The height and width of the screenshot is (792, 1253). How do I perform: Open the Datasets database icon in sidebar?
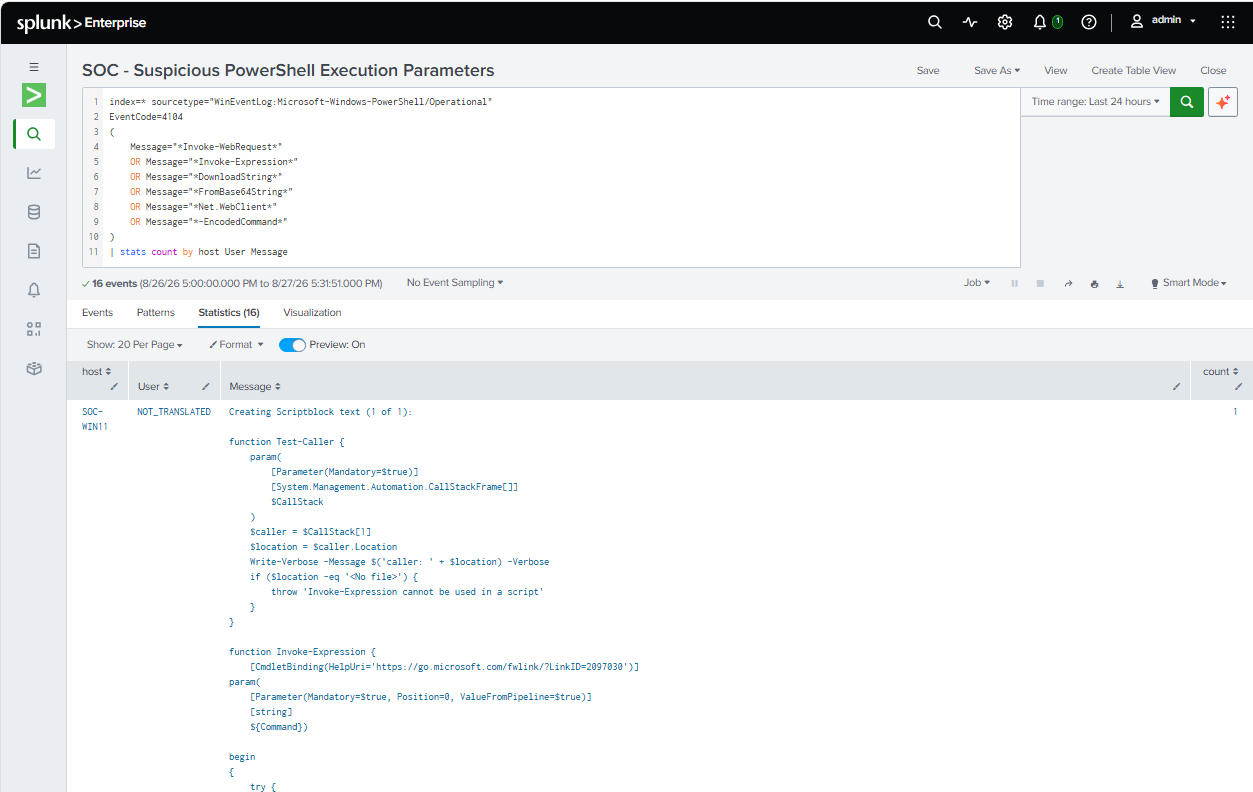tap(34, 212)
